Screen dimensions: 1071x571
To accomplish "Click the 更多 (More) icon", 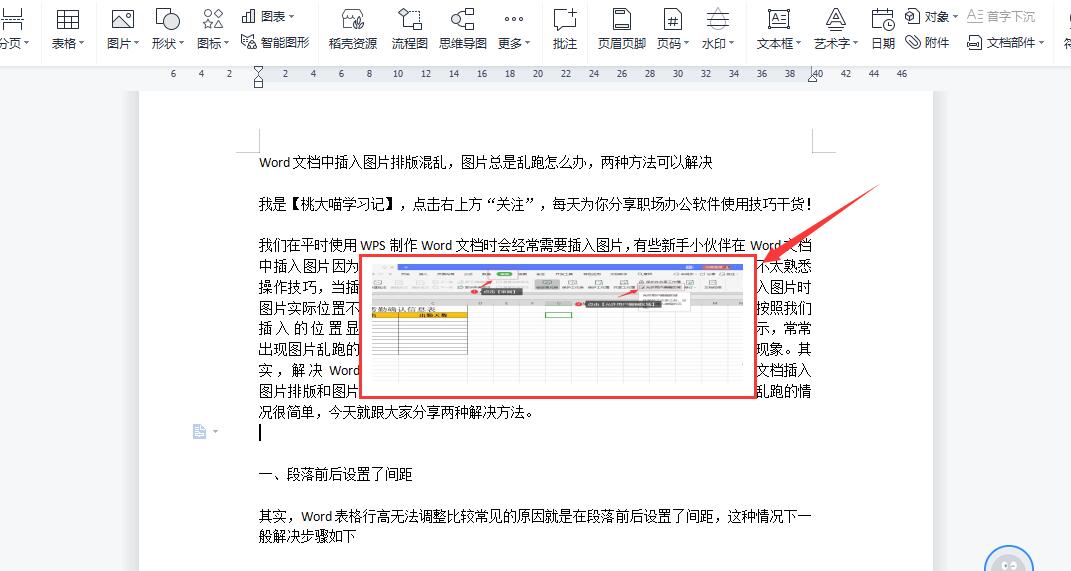I will click(x=514, y=19).
